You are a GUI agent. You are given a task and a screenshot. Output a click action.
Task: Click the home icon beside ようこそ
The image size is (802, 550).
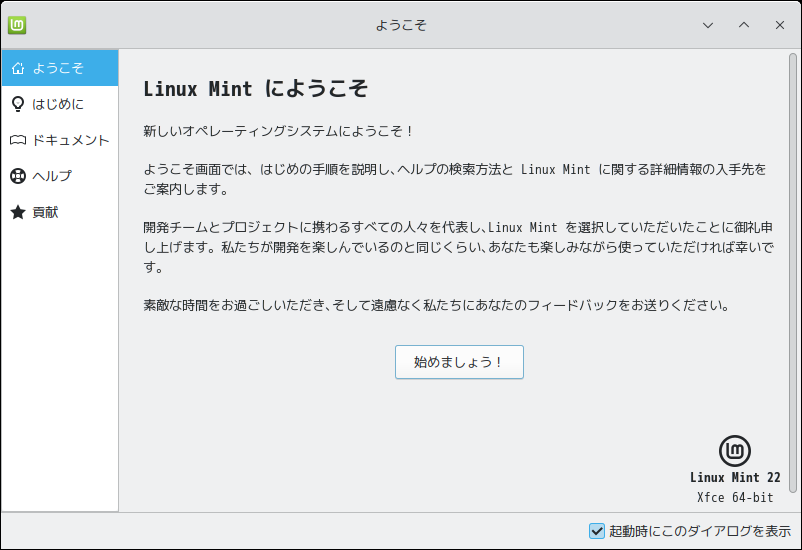tap(17, 68)
